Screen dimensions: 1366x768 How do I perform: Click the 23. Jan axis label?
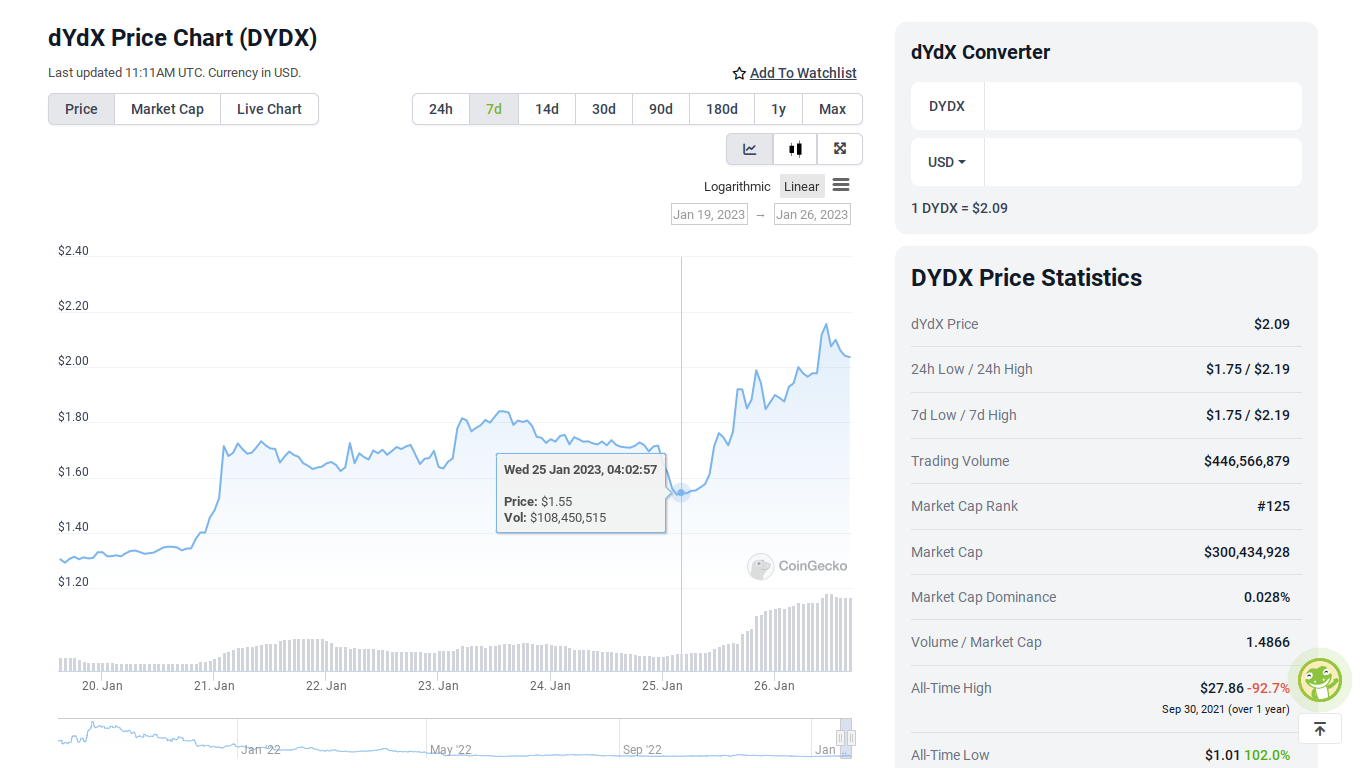(438, 686)
